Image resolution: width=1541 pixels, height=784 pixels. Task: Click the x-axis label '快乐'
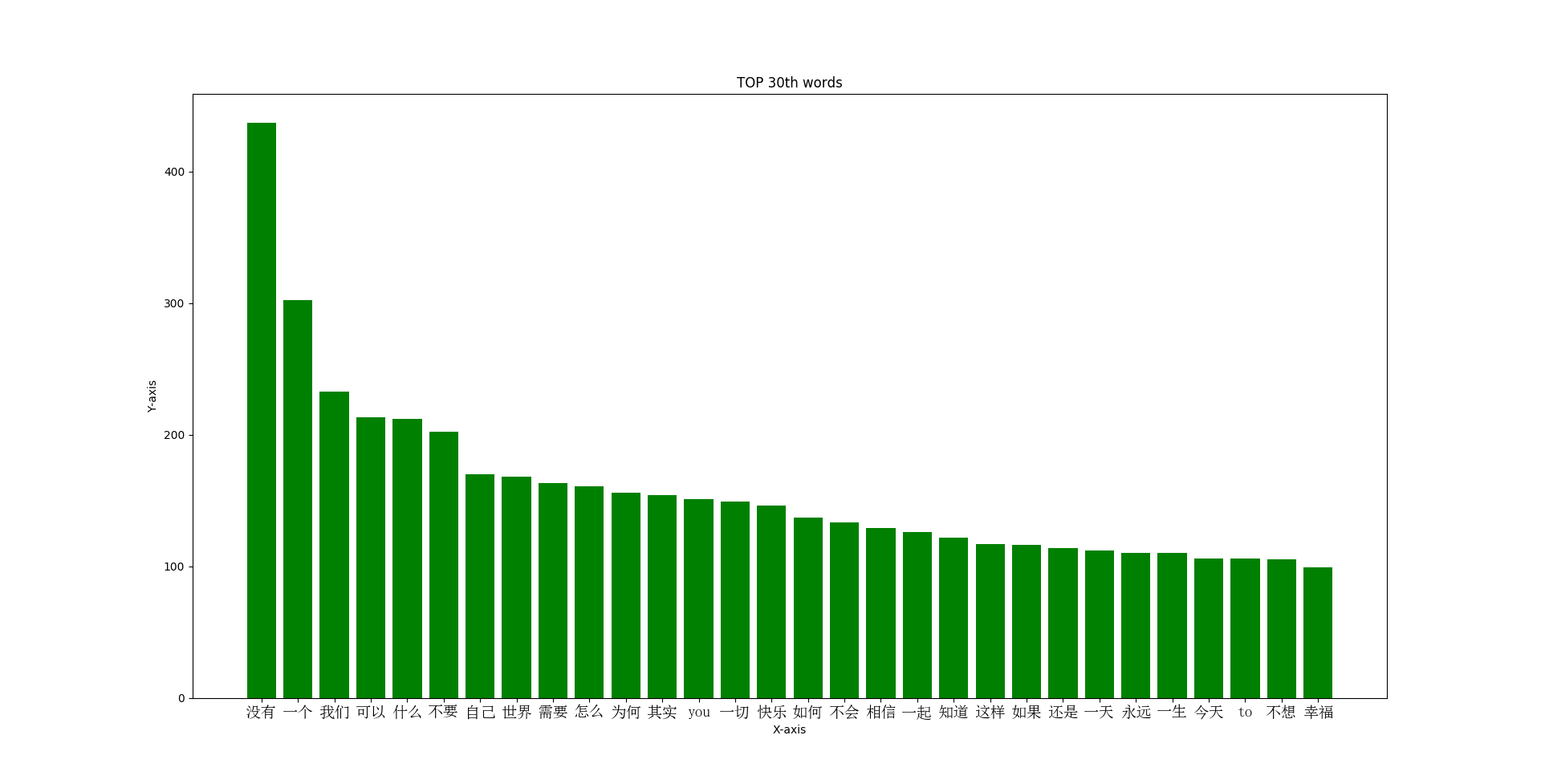point(771,712)
